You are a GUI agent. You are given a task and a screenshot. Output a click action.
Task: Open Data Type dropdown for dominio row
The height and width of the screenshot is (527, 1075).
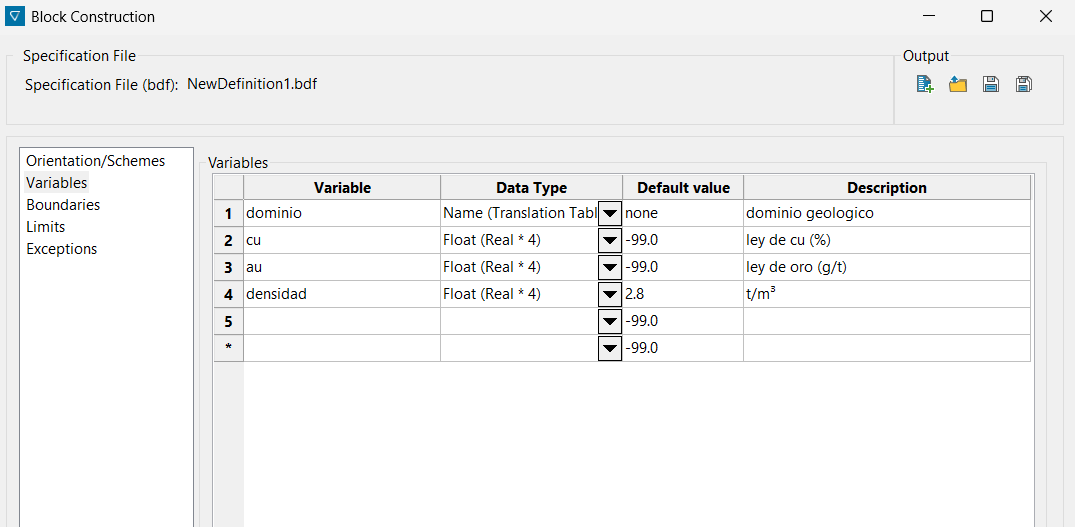coord(609,213)
